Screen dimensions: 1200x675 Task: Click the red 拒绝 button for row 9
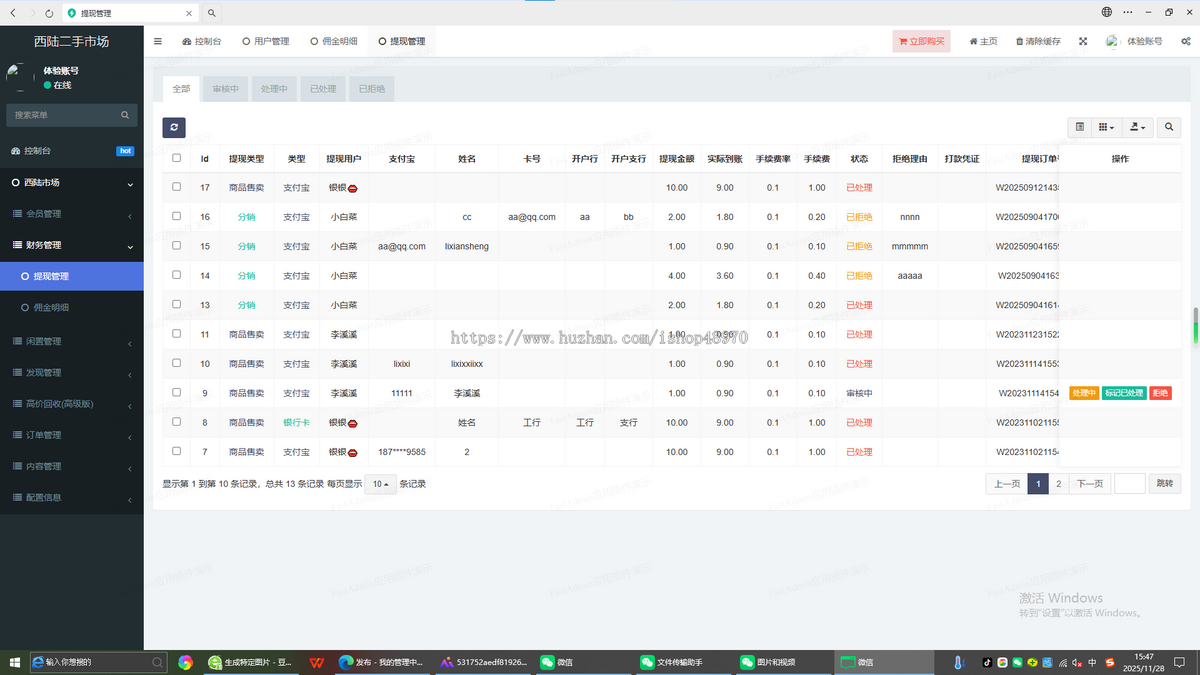1160,393
